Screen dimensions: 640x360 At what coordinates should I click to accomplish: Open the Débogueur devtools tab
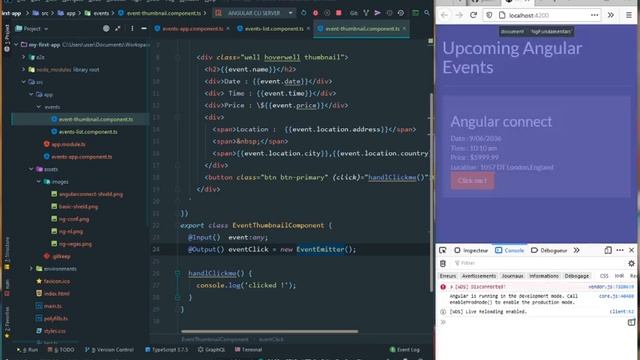[549, 250]
